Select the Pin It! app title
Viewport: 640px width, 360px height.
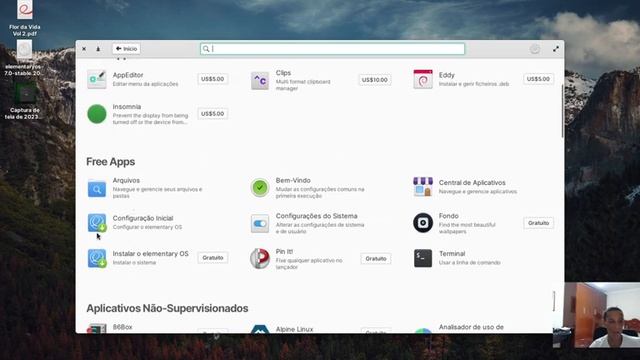(x=284, y=251)
